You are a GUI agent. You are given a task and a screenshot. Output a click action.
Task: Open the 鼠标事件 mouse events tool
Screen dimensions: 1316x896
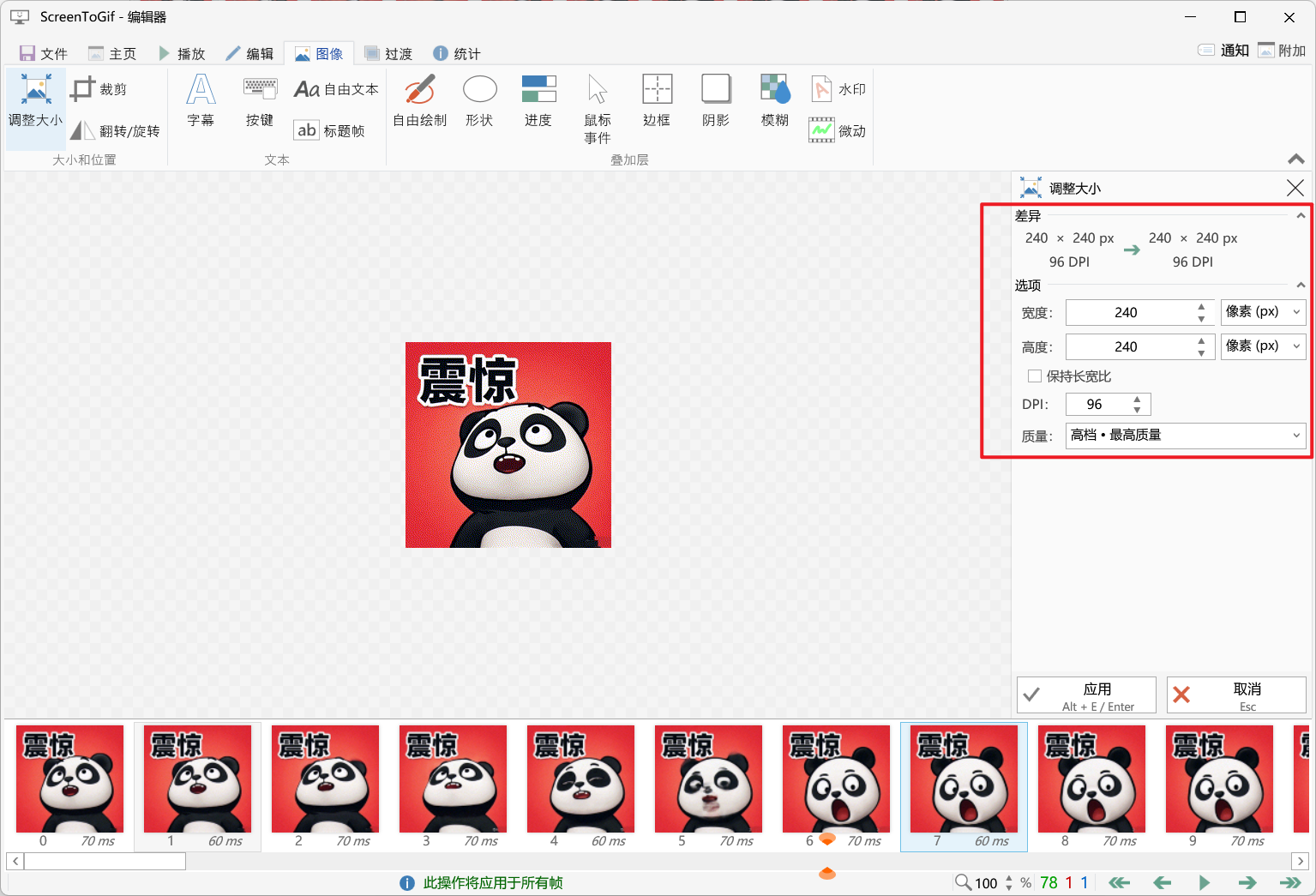(598, 109)
